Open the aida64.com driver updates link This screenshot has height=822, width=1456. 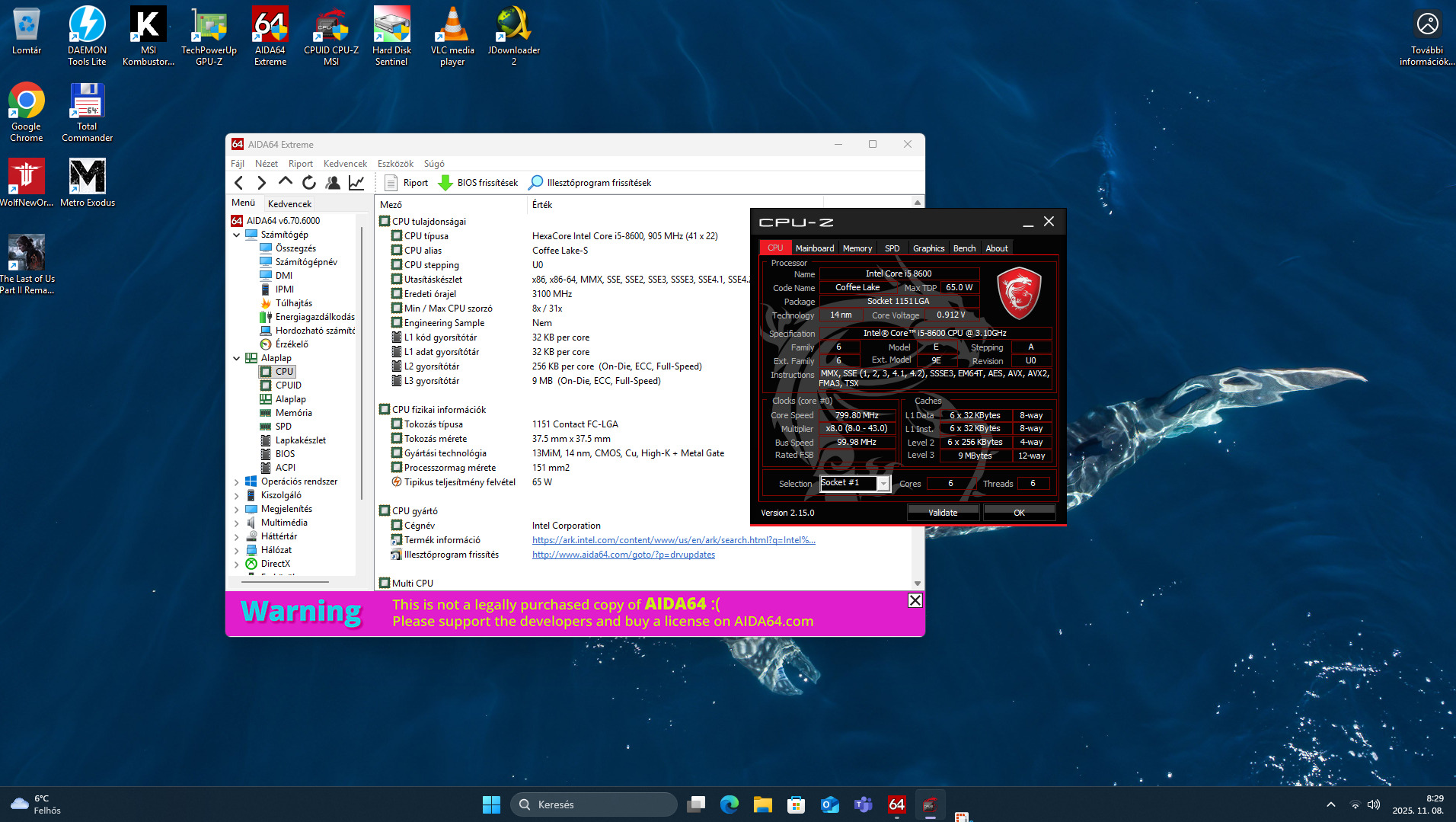624,555
